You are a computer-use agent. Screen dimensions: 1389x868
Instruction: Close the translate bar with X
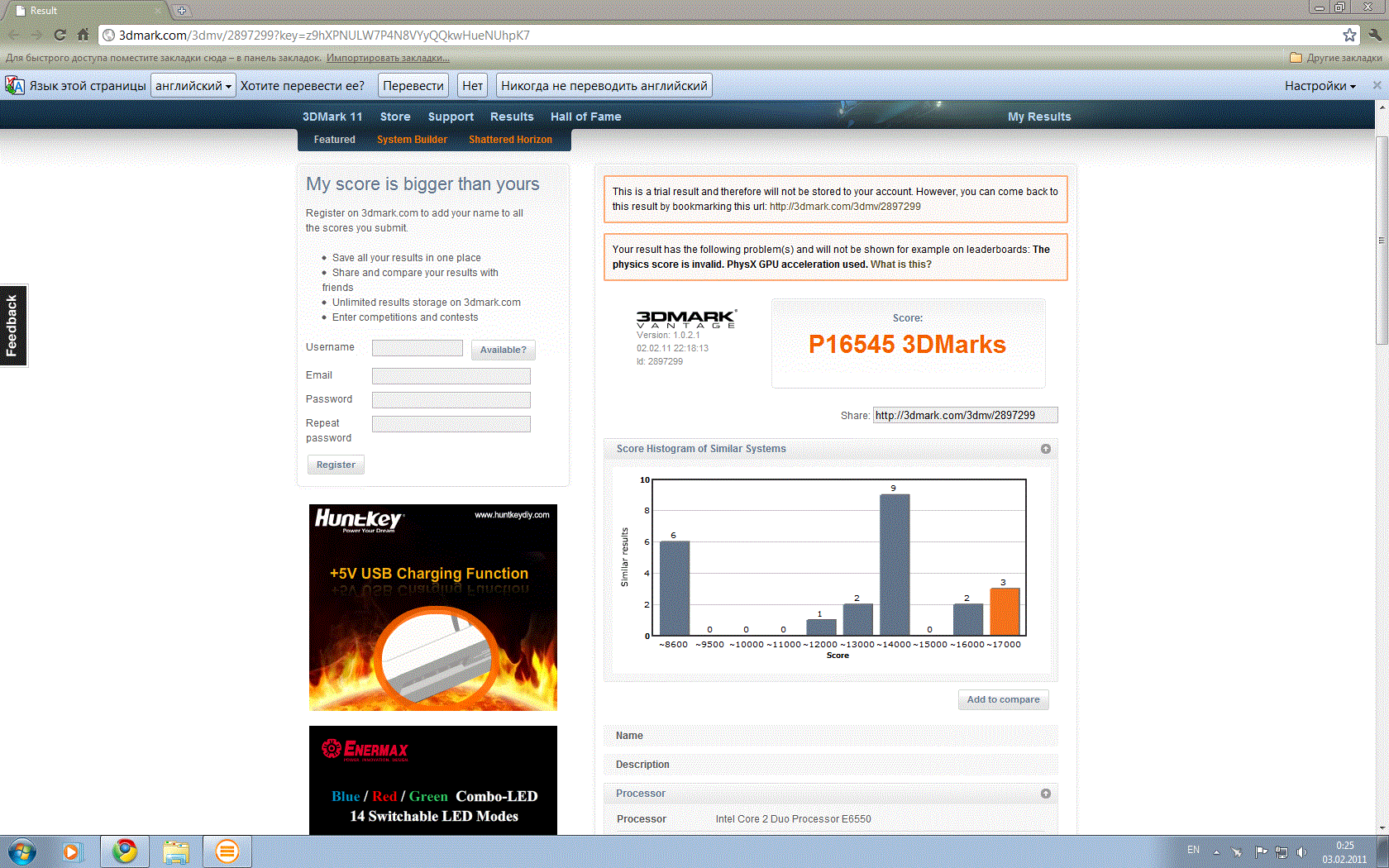1377,85
